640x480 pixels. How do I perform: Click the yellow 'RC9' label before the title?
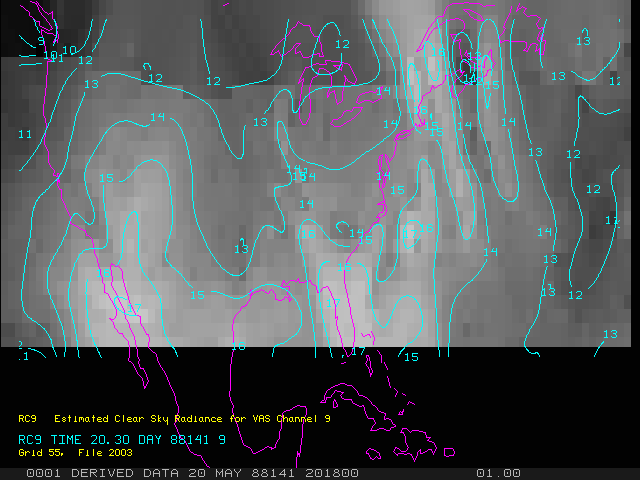[x=28, y=419]
